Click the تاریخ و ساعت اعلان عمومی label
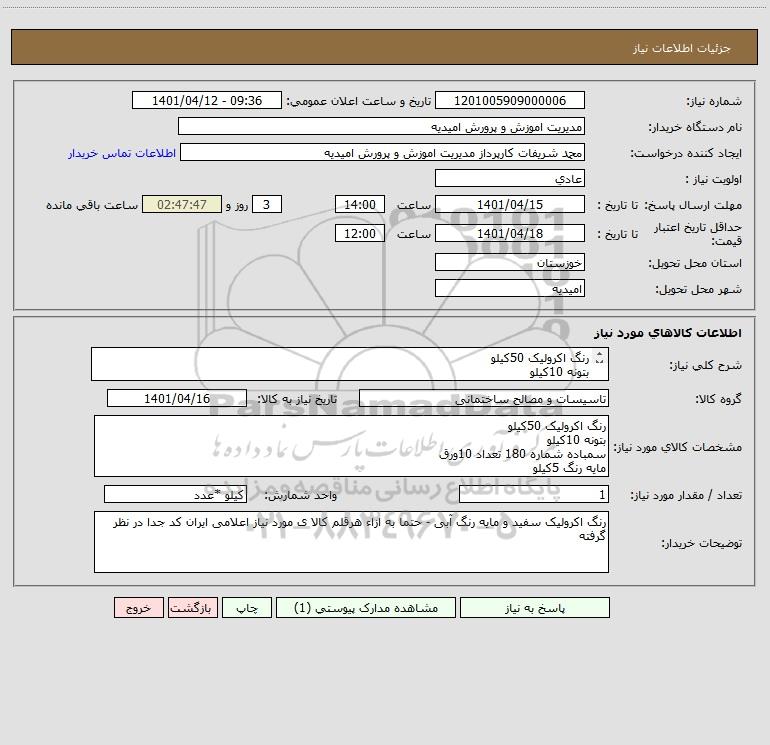Screen dimensions: 770x745 tap(358, 102)
